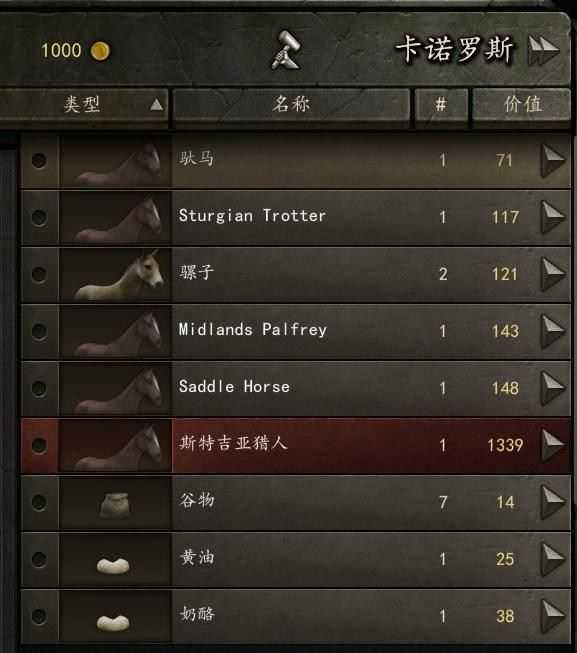Sort by the # quantity column
The image size is (577, 653).
pos(441,105)
